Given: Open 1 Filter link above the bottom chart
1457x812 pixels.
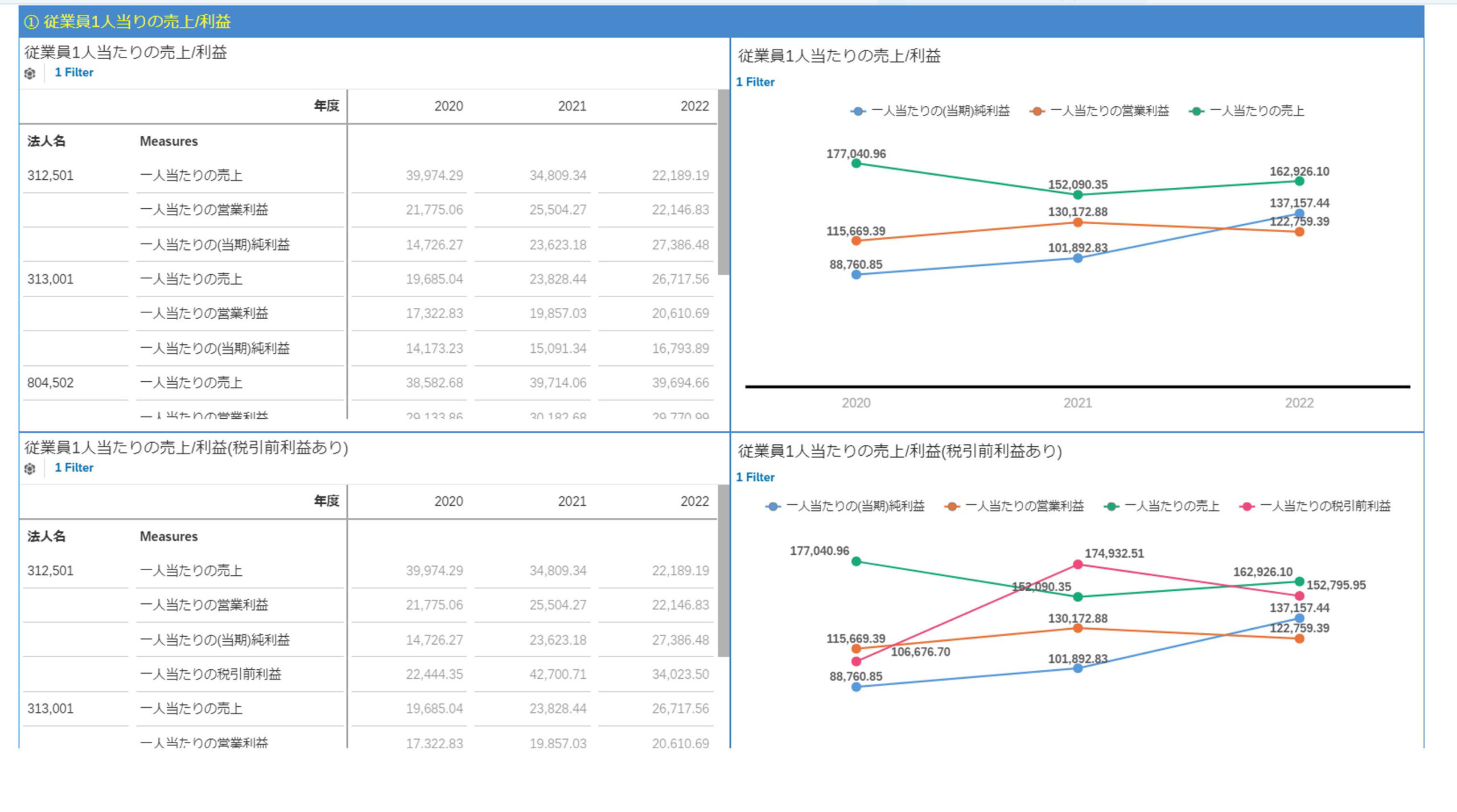Looking at the screenshot, I should [755, 477].
